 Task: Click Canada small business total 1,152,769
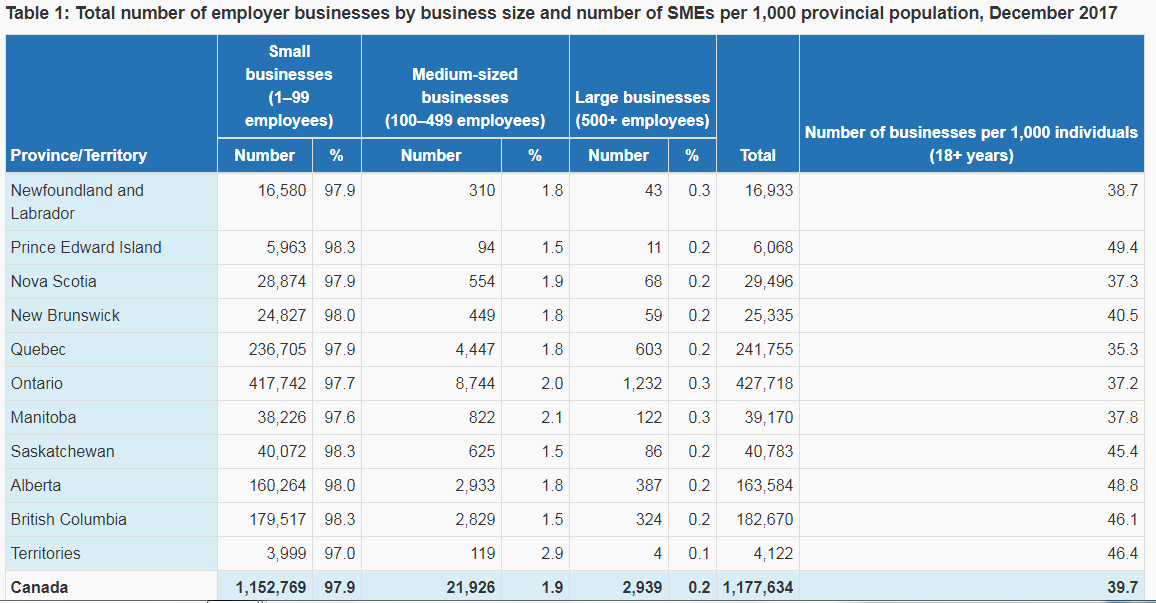point(271,588)
